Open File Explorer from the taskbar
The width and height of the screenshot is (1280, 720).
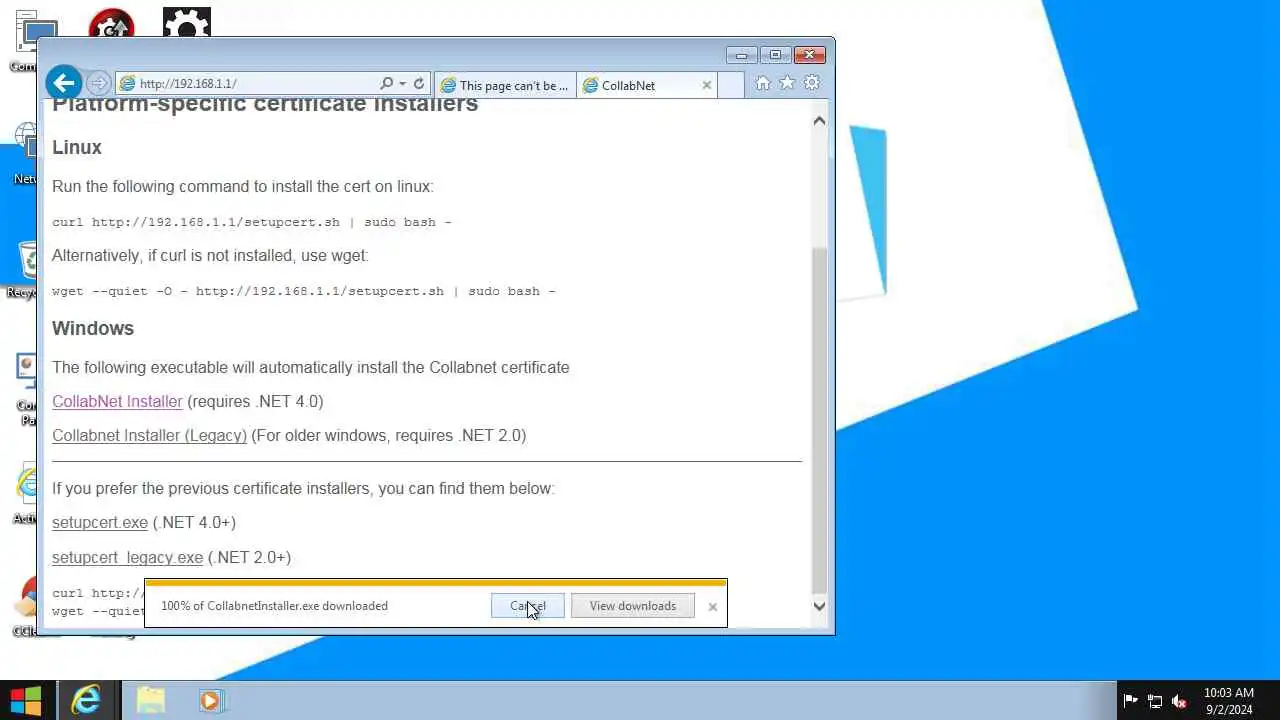point(150,700)
